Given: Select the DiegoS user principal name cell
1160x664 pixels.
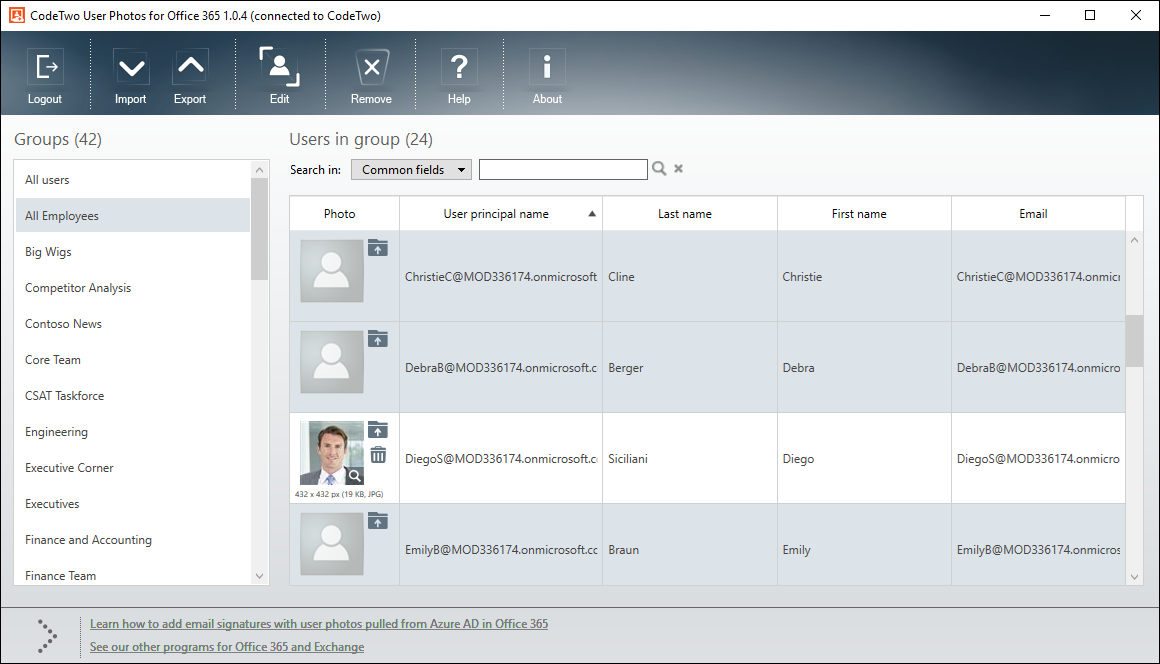Looking at the screenshot, I should [501, 458].
